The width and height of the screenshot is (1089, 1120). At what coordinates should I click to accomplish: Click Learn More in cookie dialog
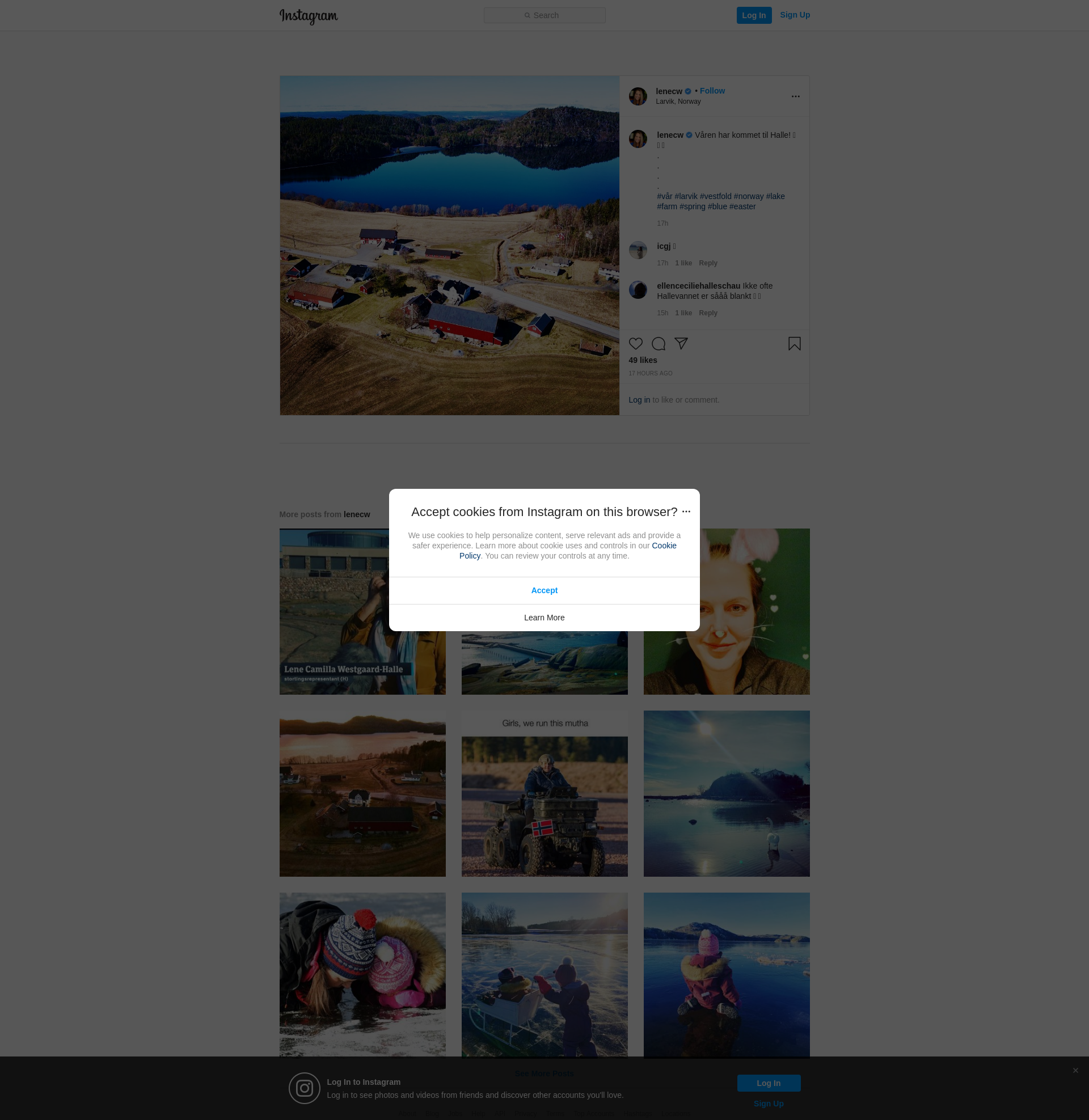coord(544,618)
